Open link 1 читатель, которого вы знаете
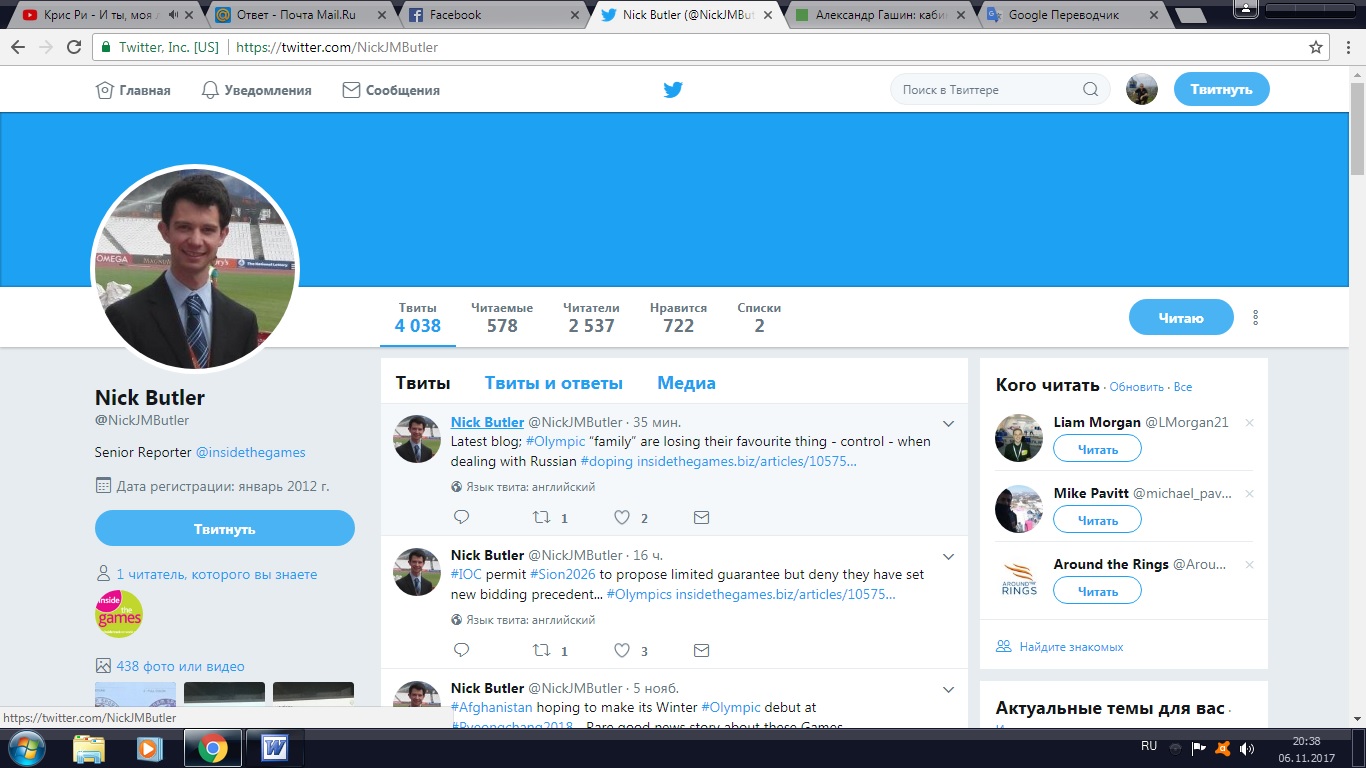 (217, 575)
